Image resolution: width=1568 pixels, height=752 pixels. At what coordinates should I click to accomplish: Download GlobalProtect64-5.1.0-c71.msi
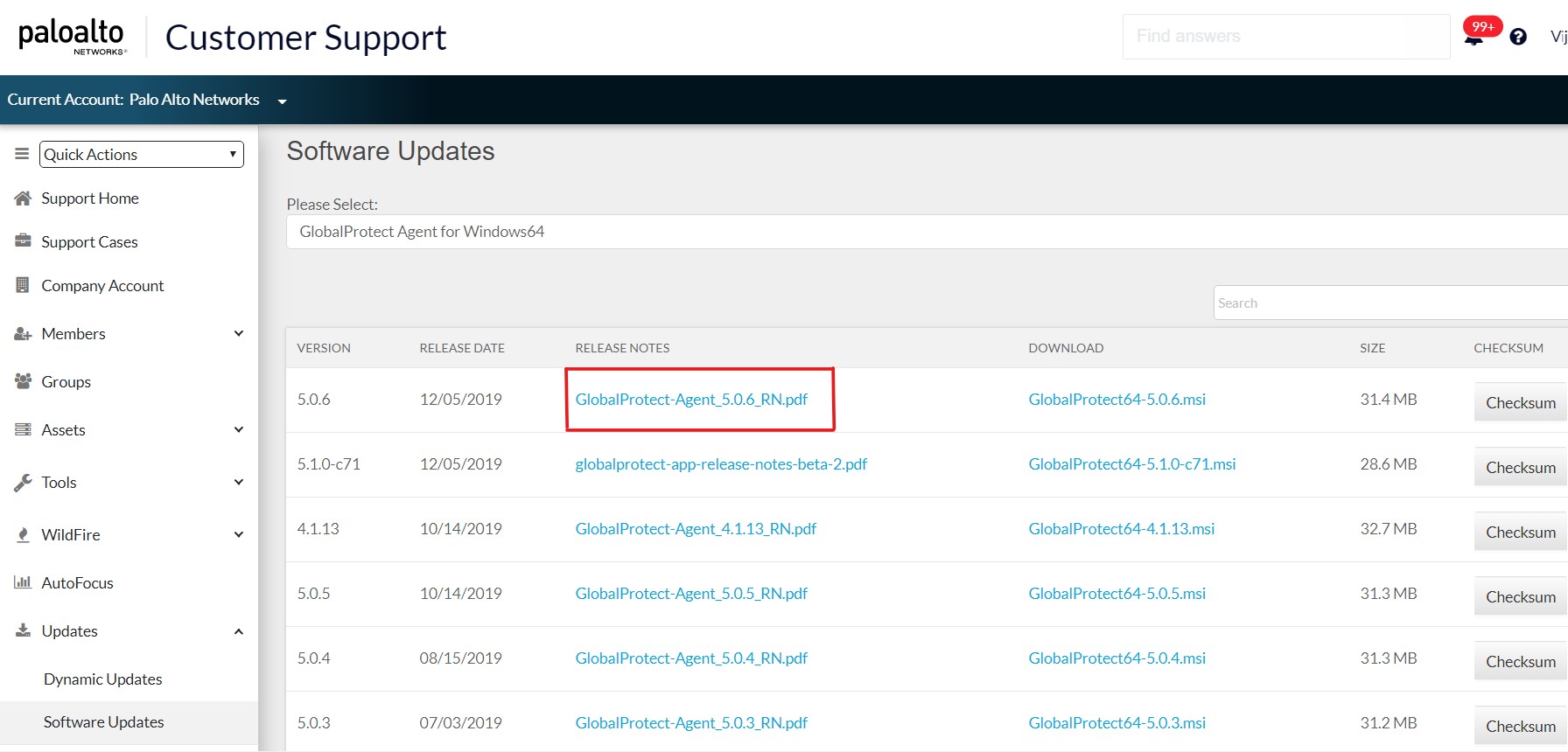coord(1132,464)
